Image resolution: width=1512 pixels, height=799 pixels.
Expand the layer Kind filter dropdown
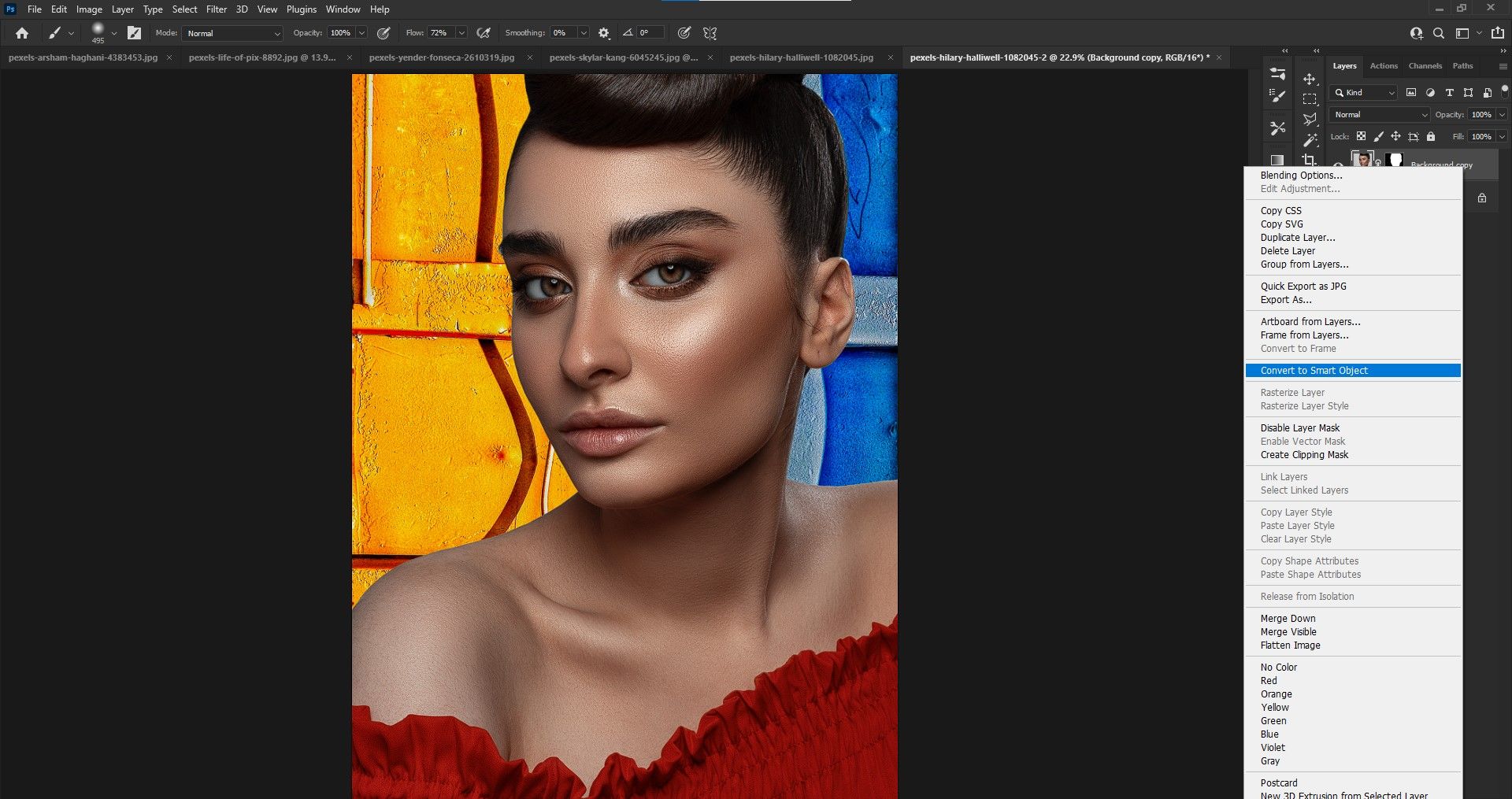point(1364,93)
